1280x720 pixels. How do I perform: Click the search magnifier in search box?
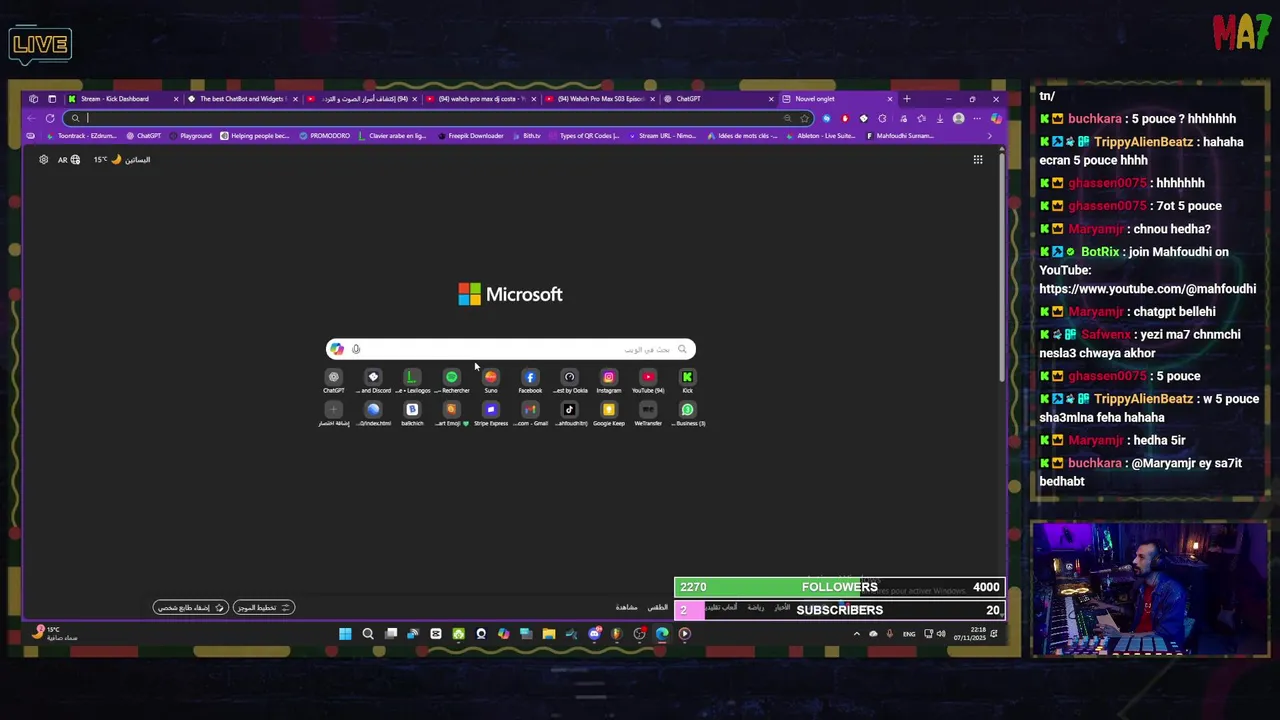[x=683, y=349]
